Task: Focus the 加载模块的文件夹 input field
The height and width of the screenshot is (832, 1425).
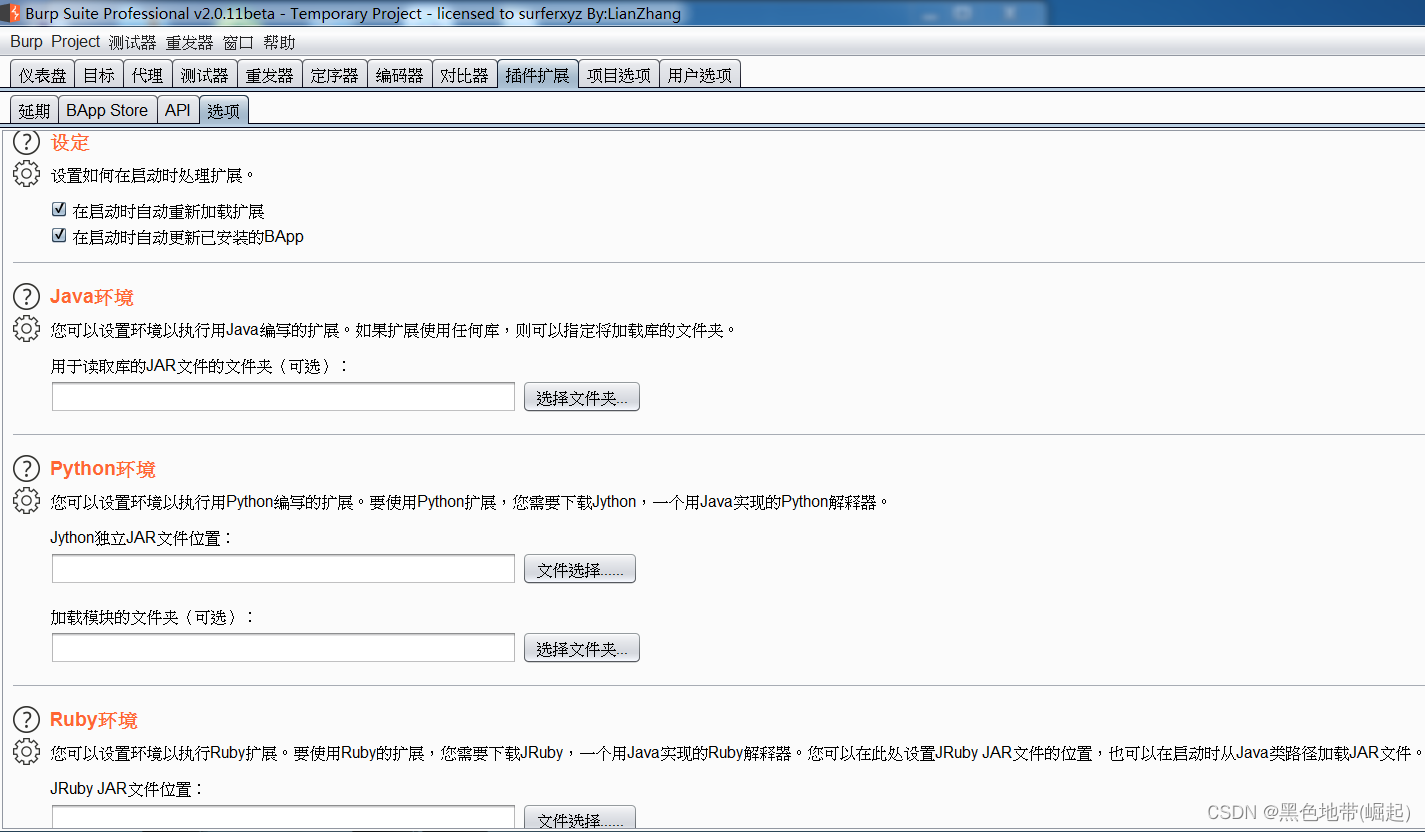Action: point(283,648)
